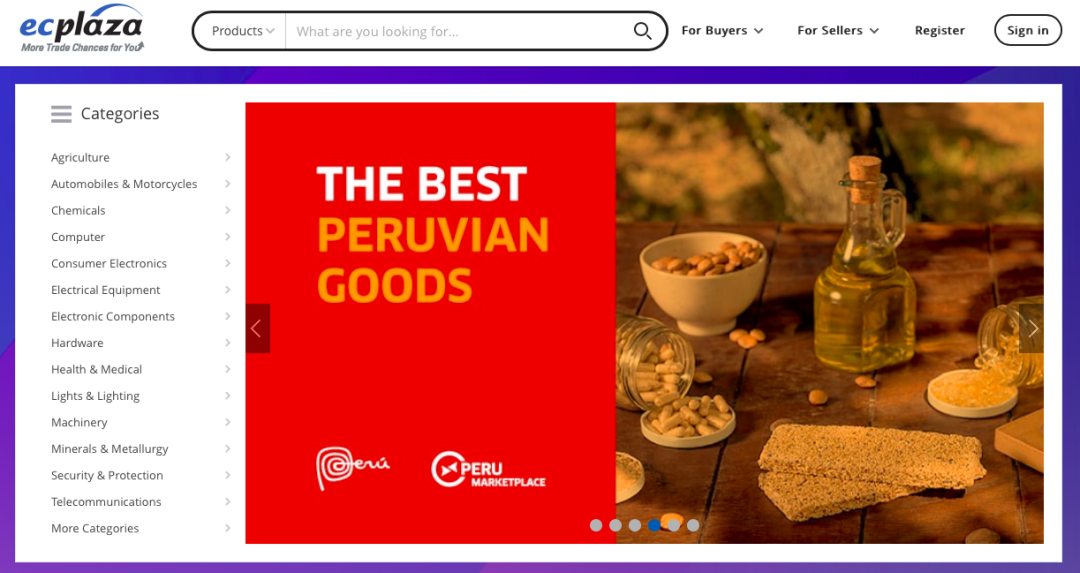
Task: Open the Consumer Electronics category
Action: pyautogui.click(x=109, y=264)
